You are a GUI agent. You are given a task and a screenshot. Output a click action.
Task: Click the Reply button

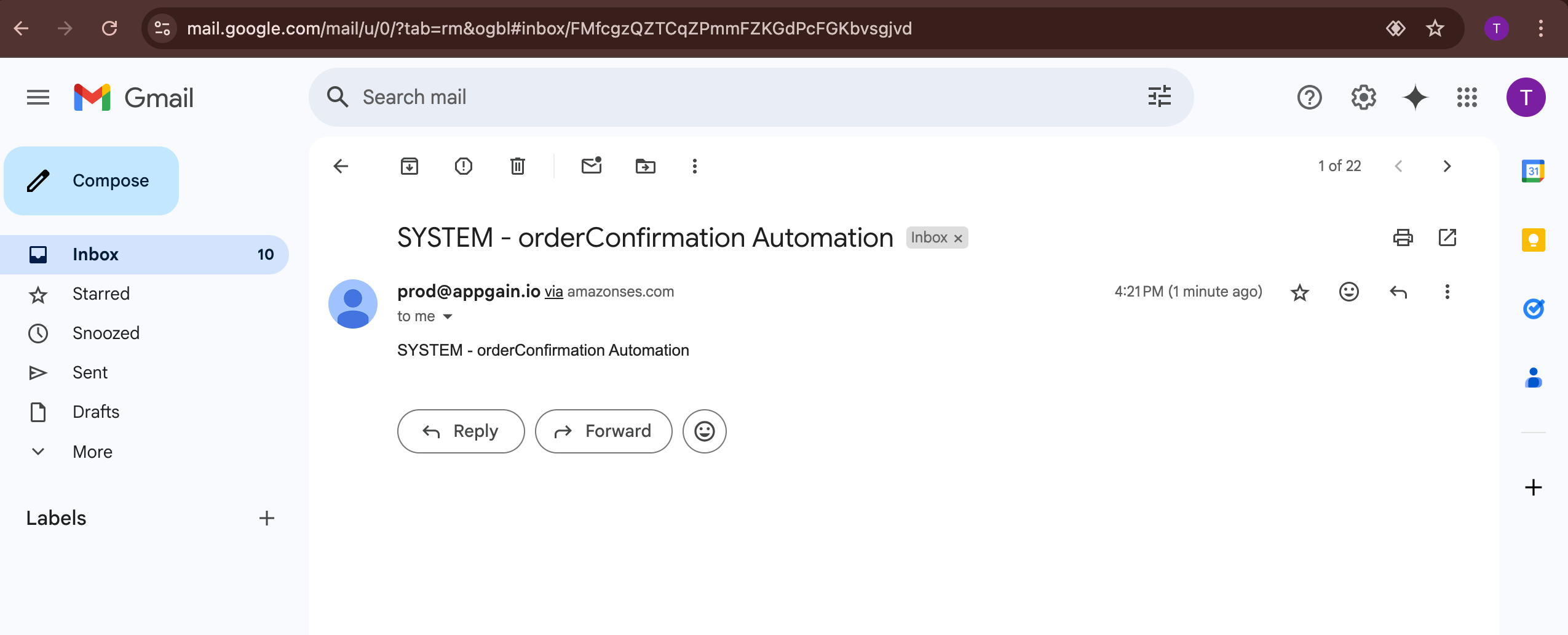[461, 431]
